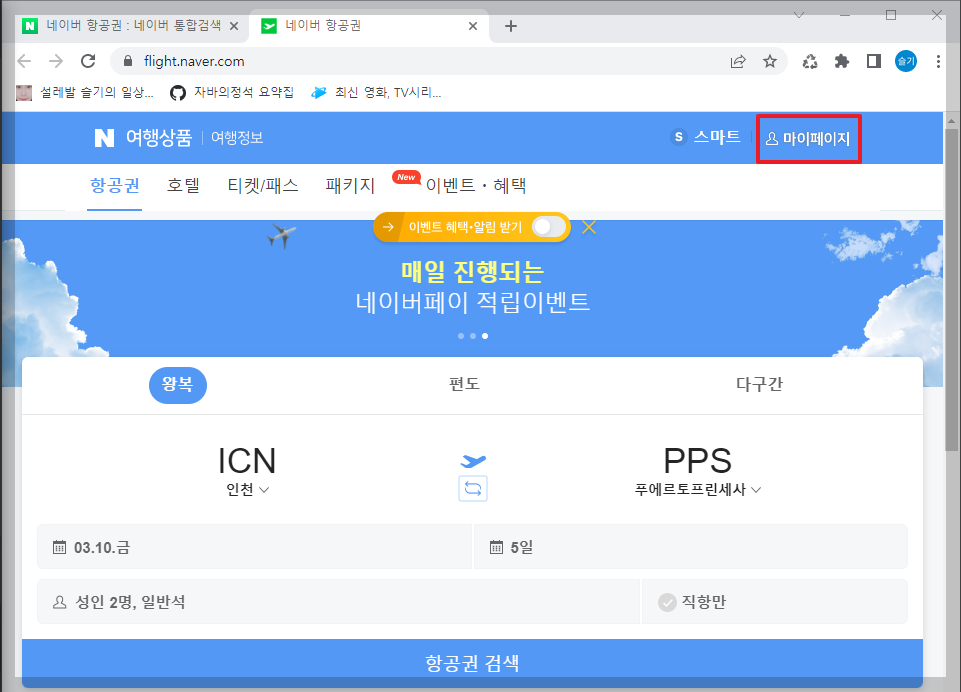Open the 항공권 menu tab
Image resolution: width=961 pixels, height=692 pixels.
click(x=115, y=185)
